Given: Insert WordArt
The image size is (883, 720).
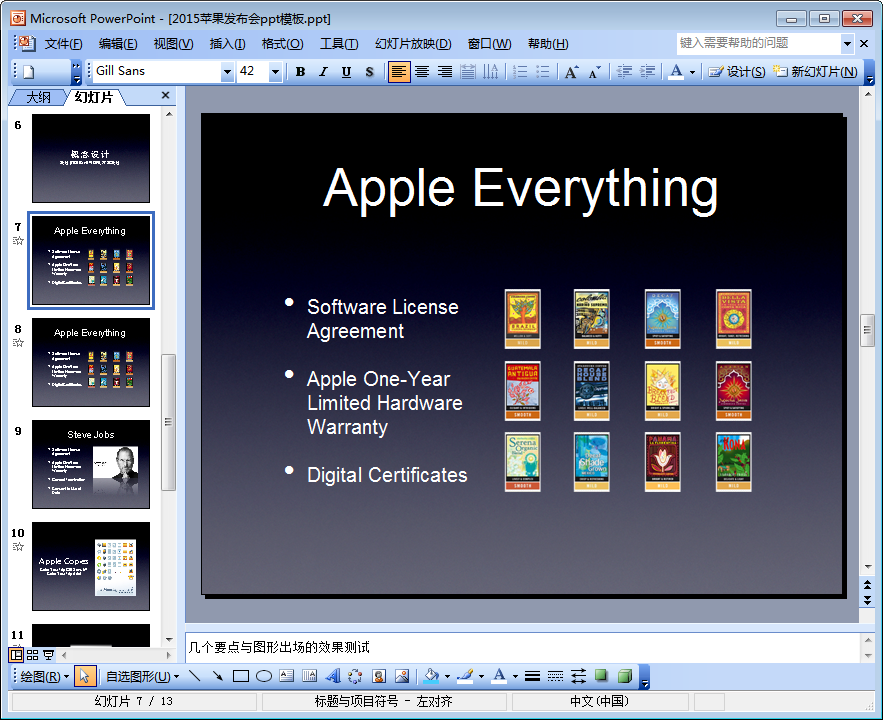Looking at the screenshot, I should click(x=333, y=676).
